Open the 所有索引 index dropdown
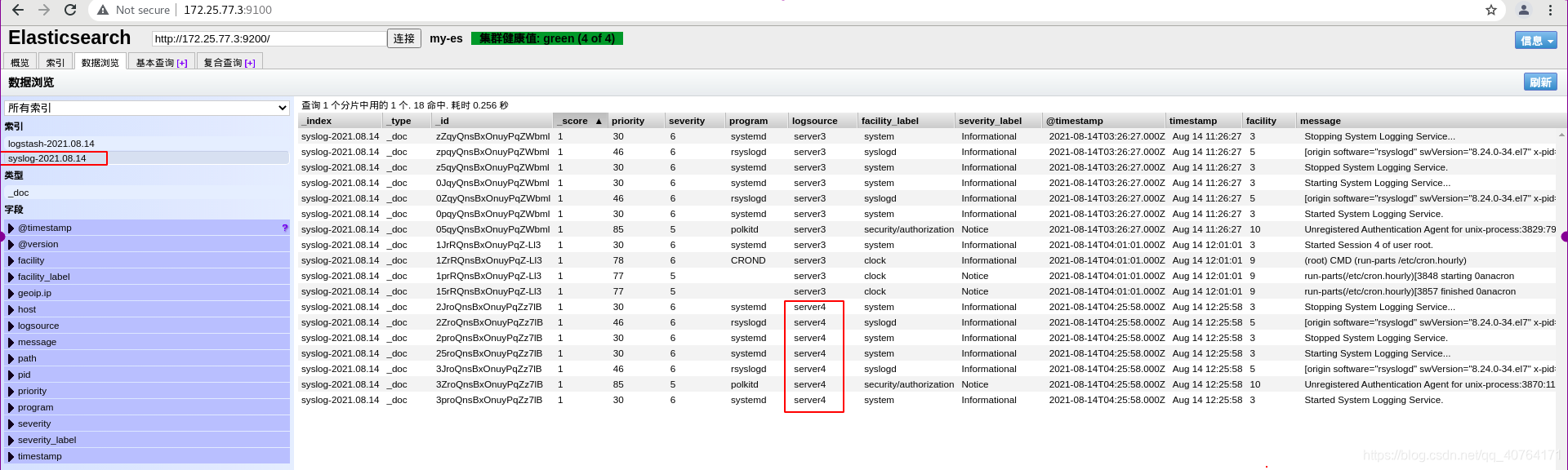The height and width of the screenshot is (470, 1568). [147, 108]
